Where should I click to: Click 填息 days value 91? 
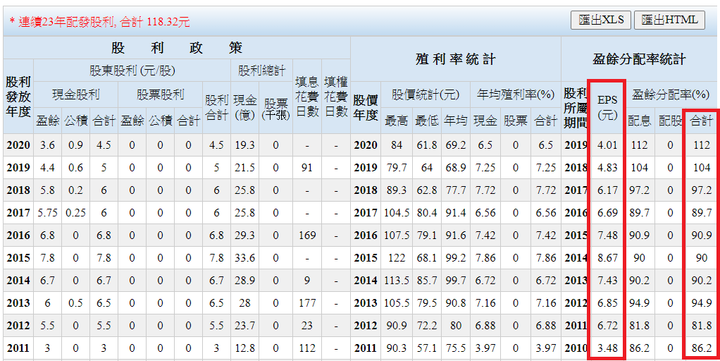[307, 168]
